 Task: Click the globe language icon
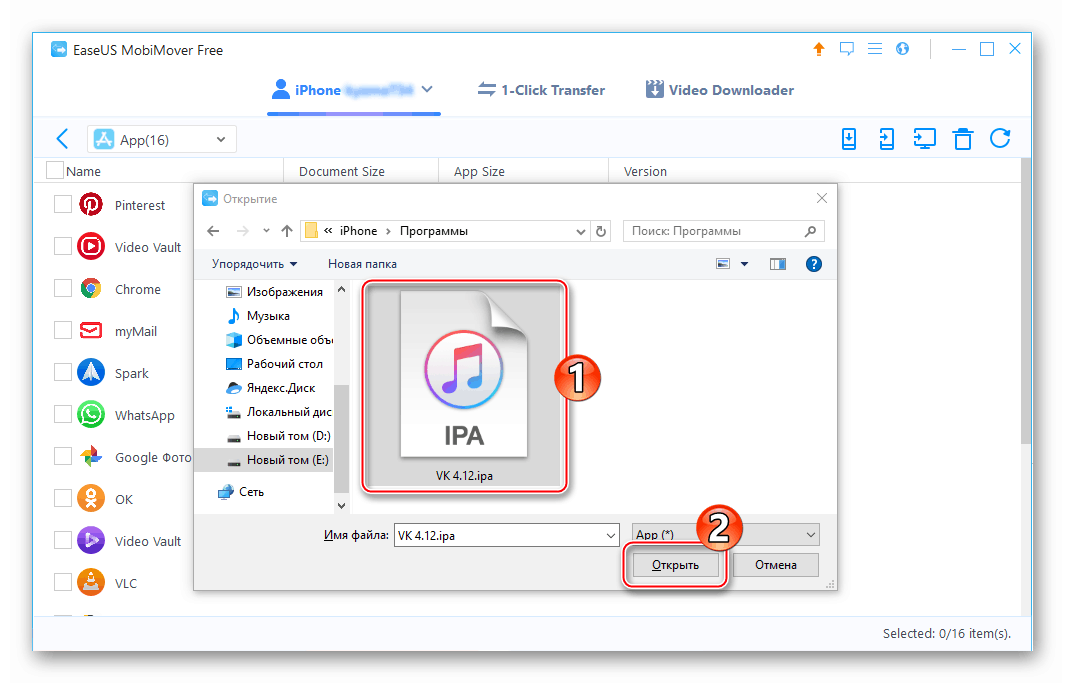click(902, 49)
